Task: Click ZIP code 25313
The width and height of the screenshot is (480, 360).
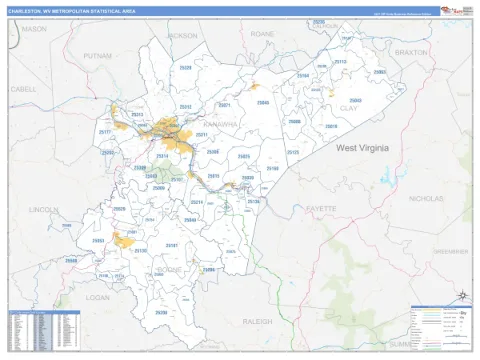Action: [137, 114]
